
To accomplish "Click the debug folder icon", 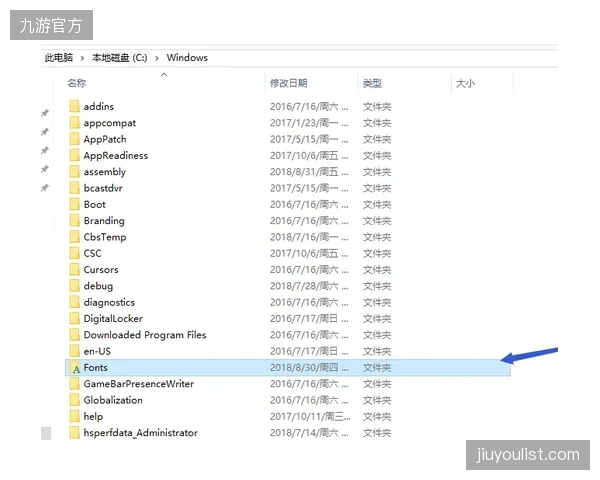I will 75,286.
